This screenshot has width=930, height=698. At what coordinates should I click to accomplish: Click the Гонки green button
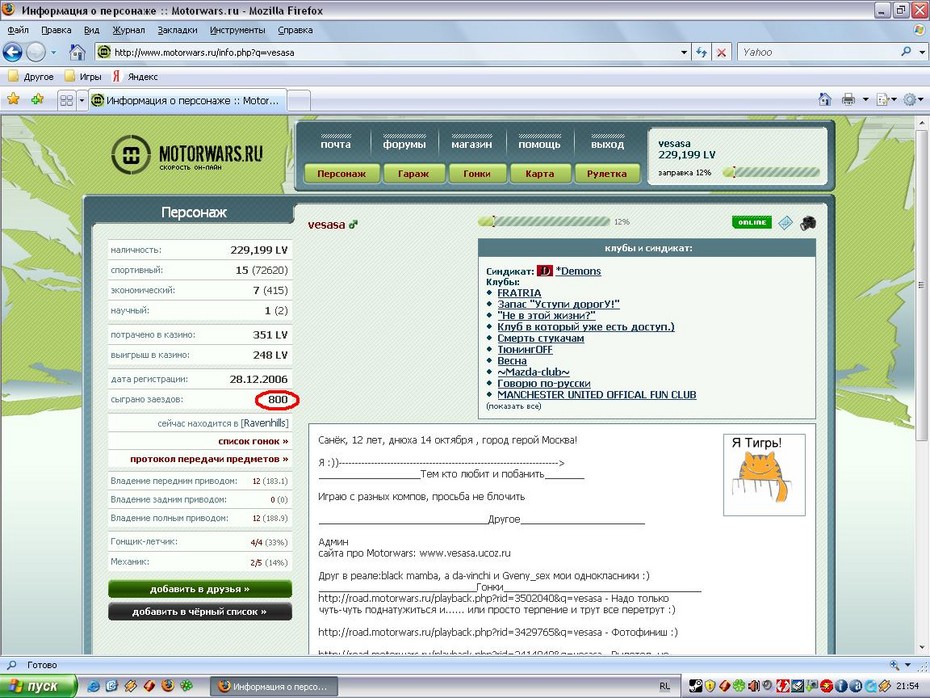[x=477, y=174]
